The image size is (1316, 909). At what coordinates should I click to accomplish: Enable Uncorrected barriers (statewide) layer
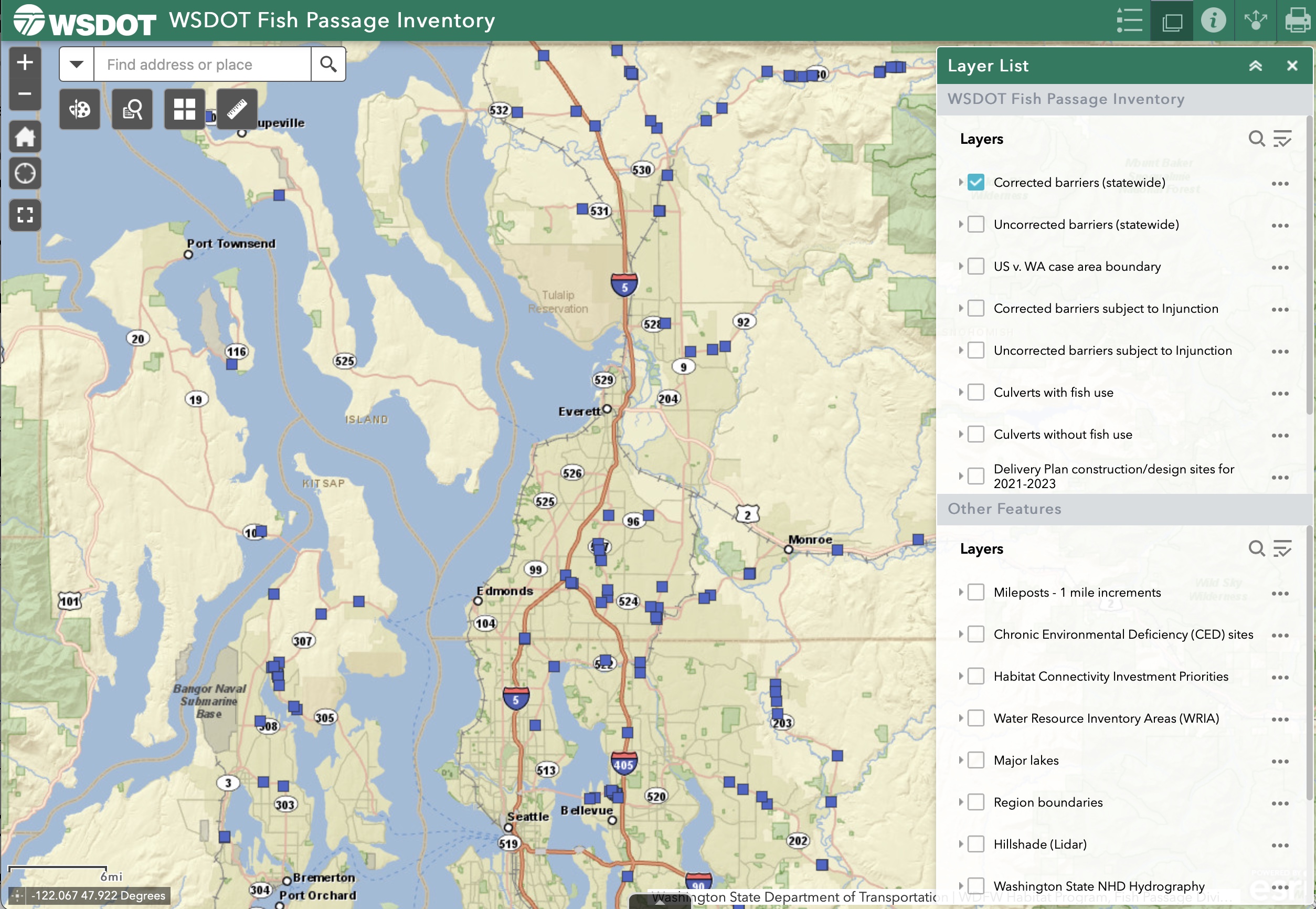(x=975, y=225)
